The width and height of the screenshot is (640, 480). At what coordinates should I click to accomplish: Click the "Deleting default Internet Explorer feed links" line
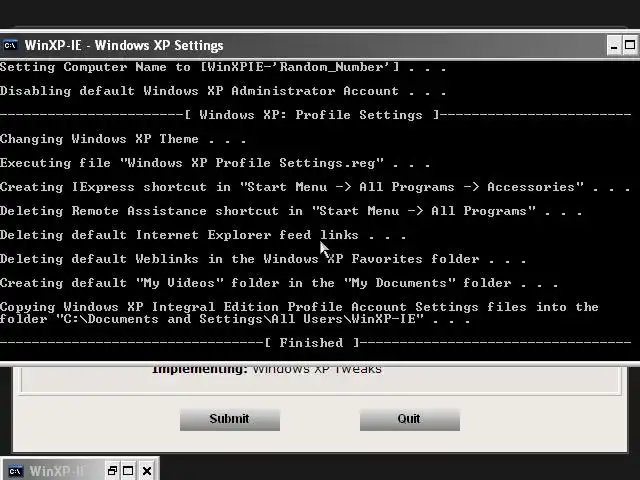[x=203, y=235]
